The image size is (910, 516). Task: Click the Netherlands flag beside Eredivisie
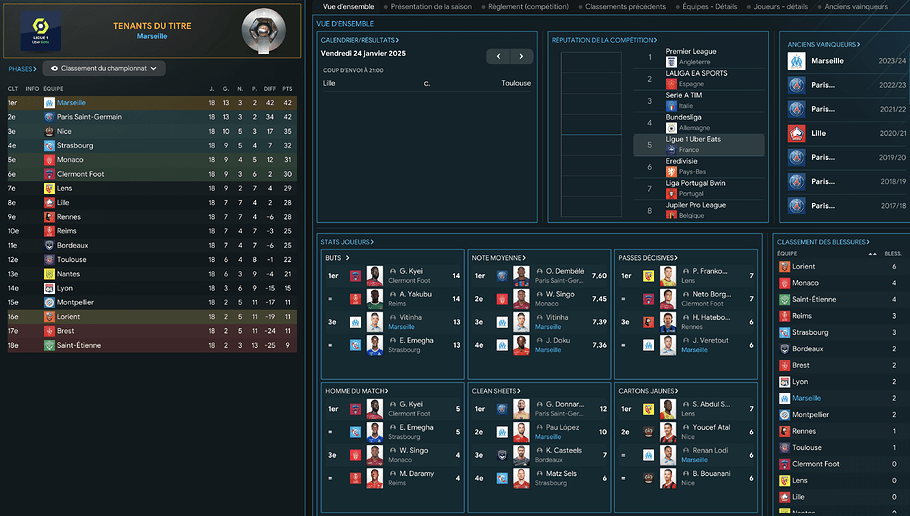[671, 172]
